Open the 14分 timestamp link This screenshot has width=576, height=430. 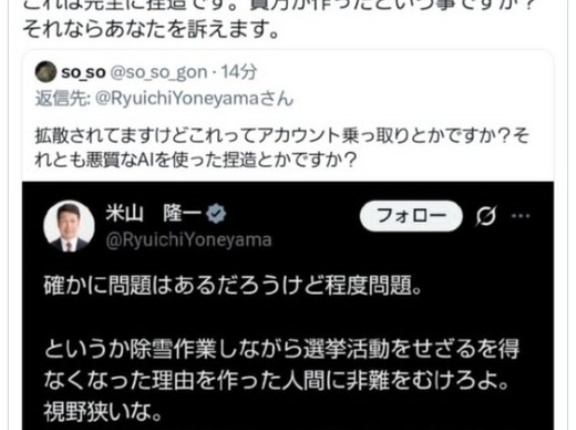pos(238,72)
